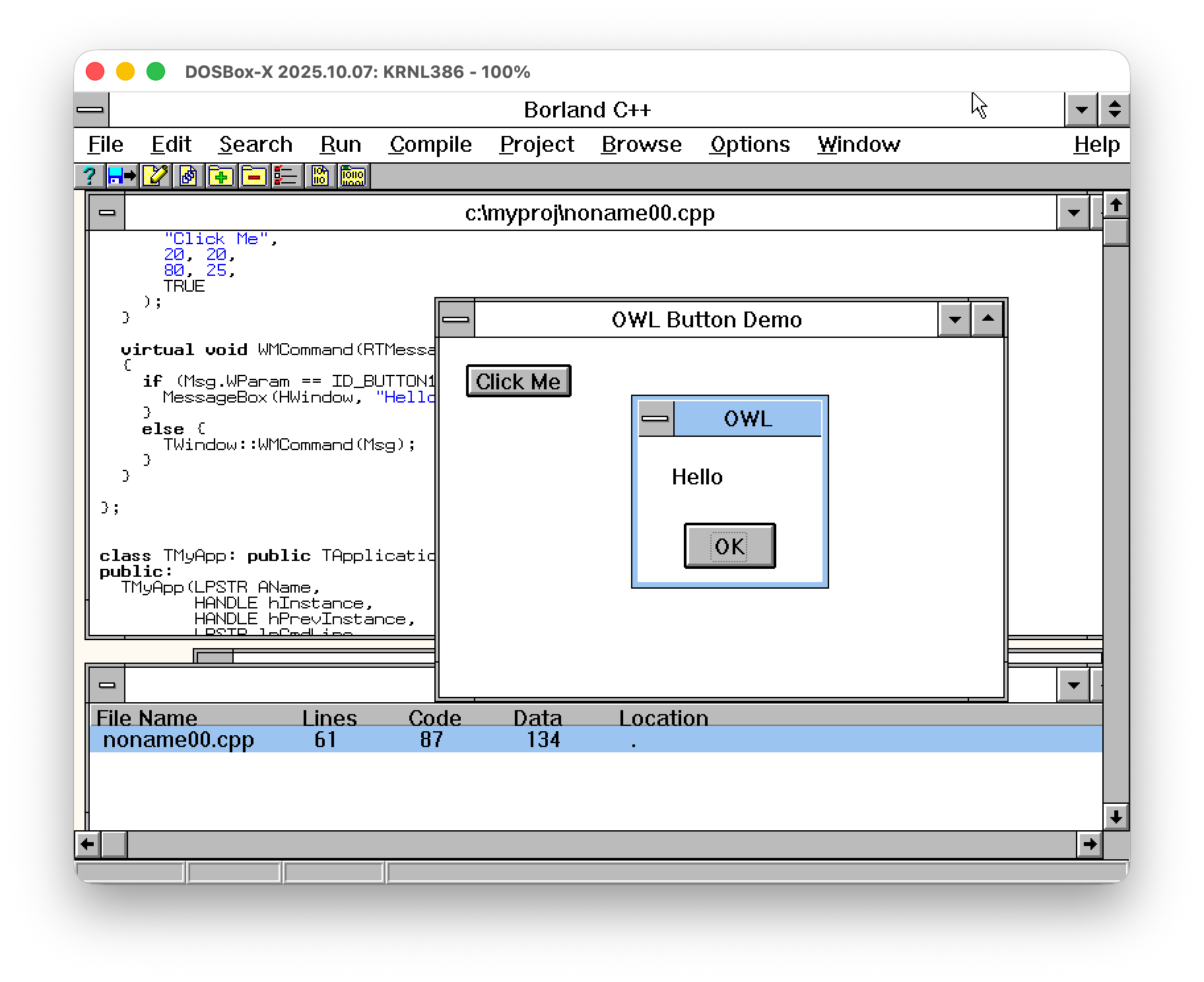Image resolution: width=1204 pixels, height=982 pixels.
Task: Open noname00.cpp editor window control menu
Action: (x=107, y=213)
